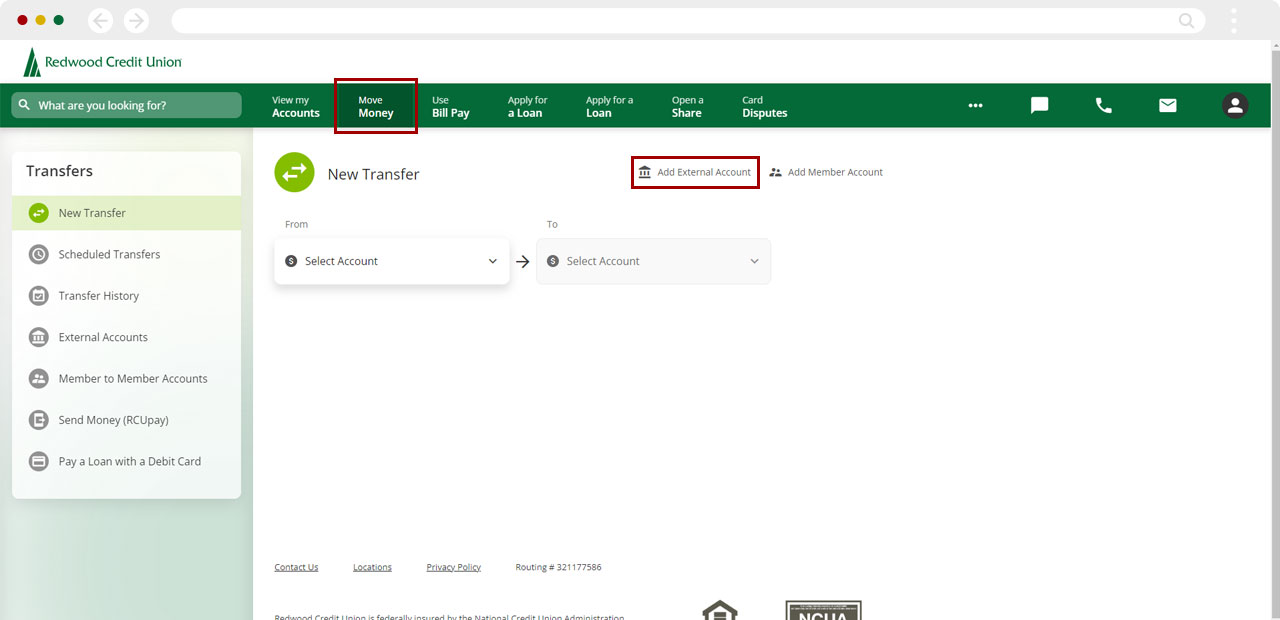
Task: Open the browser vertical dots menu
Action: [1234, 20]
